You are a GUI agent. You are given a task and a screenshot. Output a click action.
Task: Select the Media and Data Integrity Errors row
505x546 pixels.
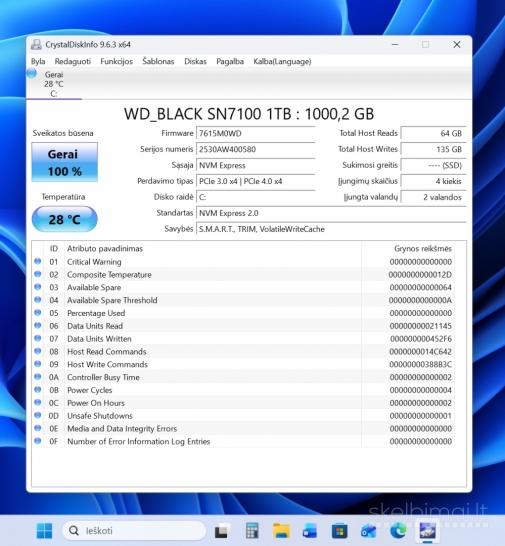click(243, 429)
